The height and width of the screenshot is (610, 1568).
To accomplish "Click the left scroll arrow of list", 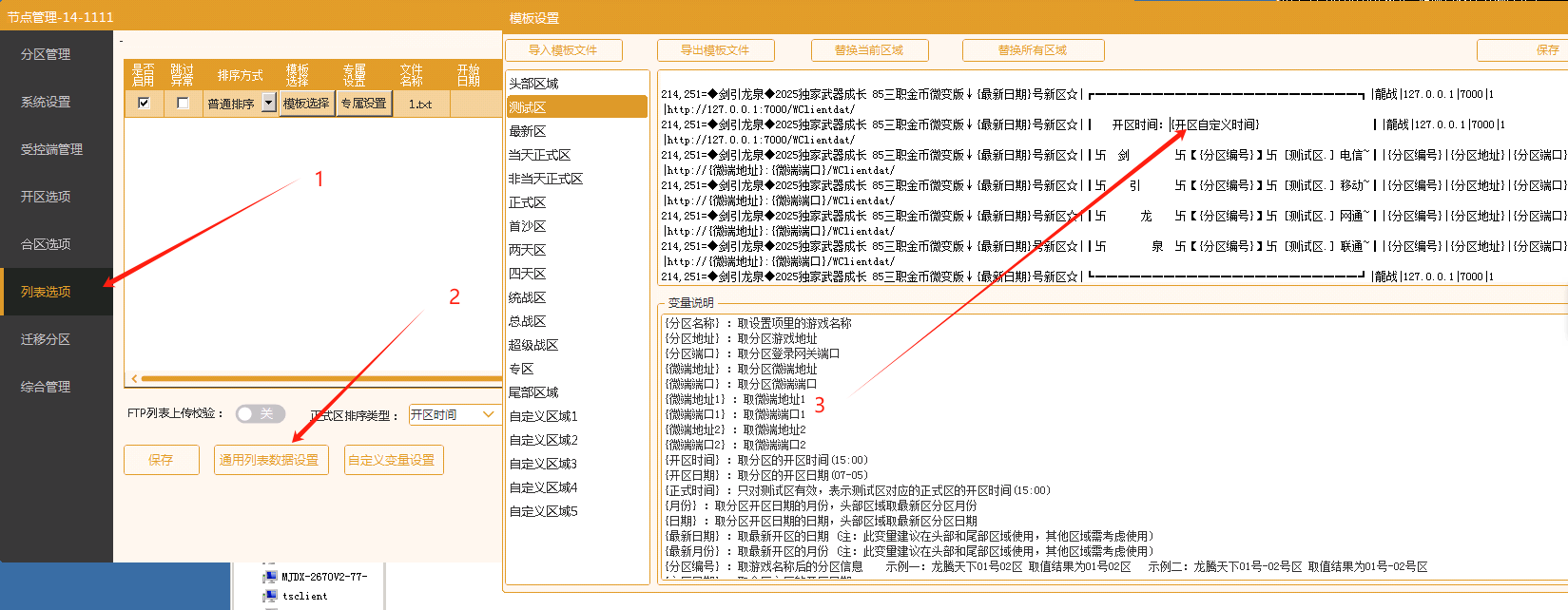I will 134,378.
